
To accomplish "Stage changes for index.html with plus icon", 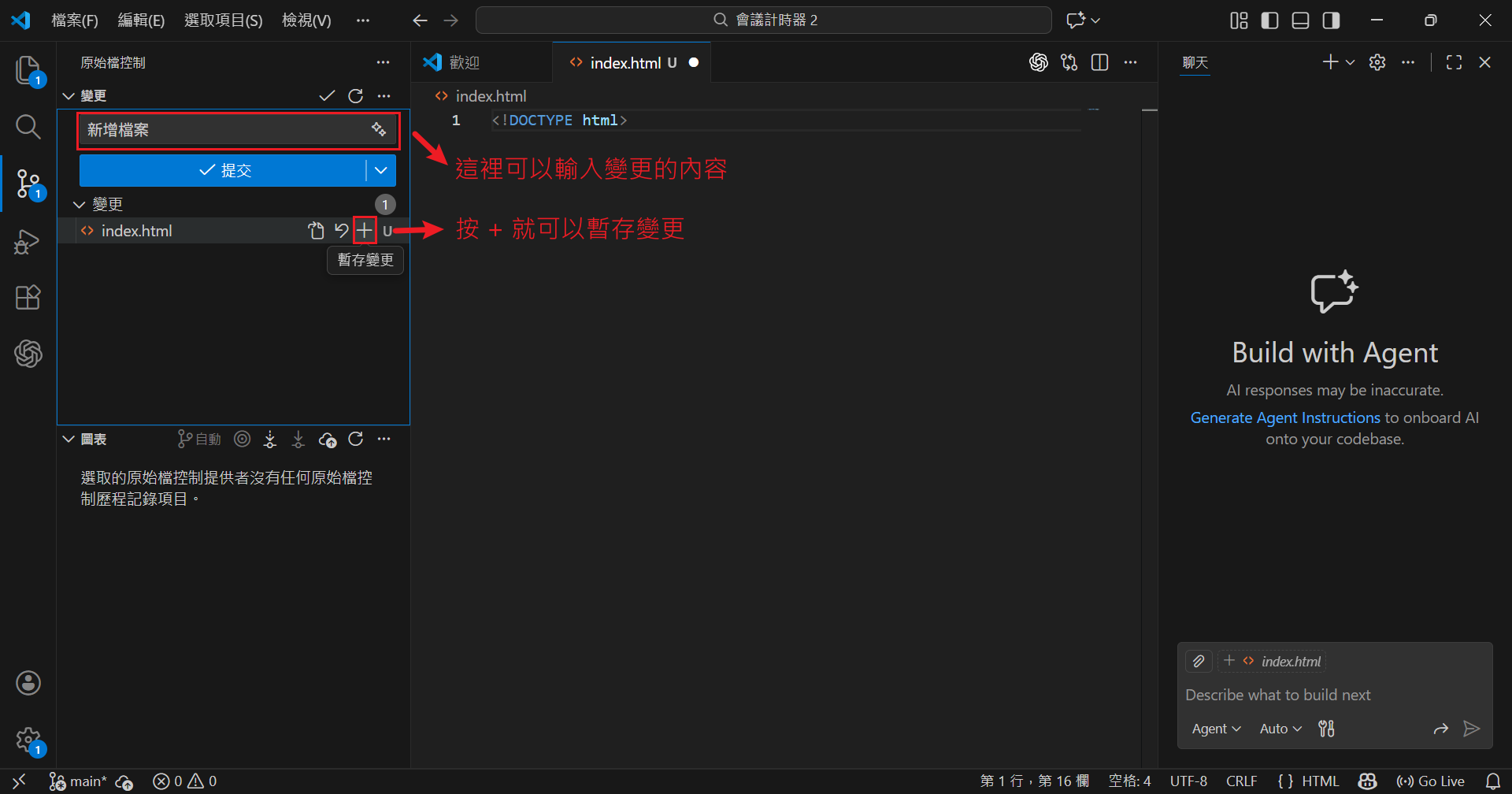I will click(365, 231).
